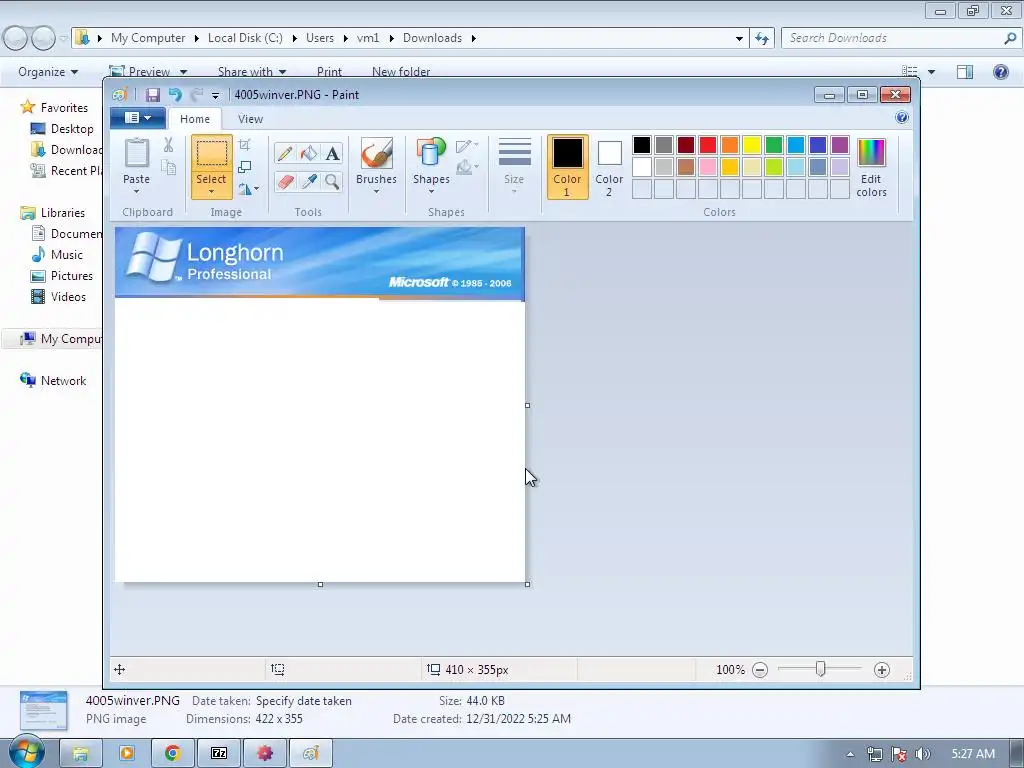This screenshot has height=768, width=1024.
Task: Click the Copy icon in Clipboard group
Action: (168, 168)
